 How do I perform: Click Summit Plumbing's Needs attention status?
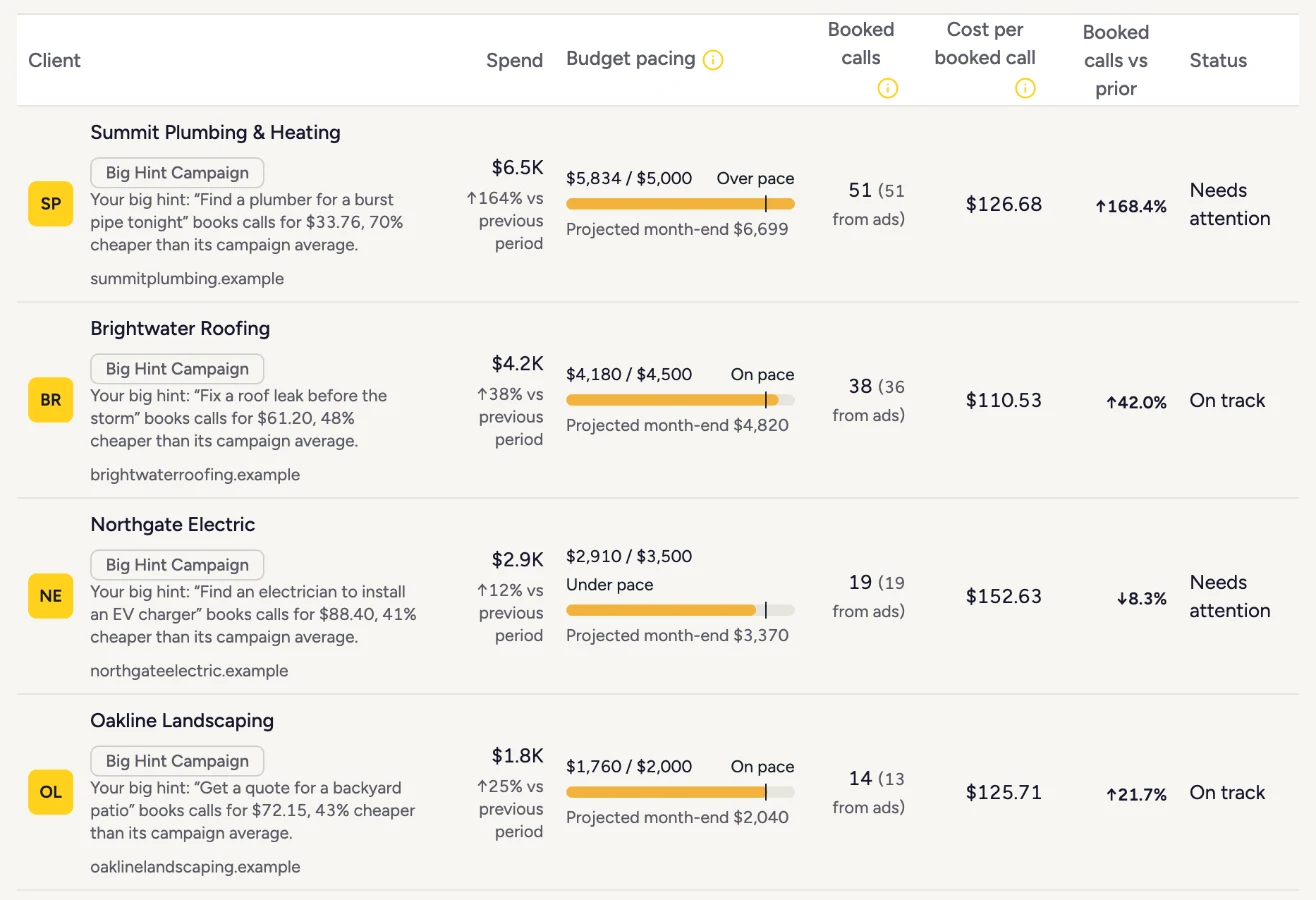[x=1230, y=204]
